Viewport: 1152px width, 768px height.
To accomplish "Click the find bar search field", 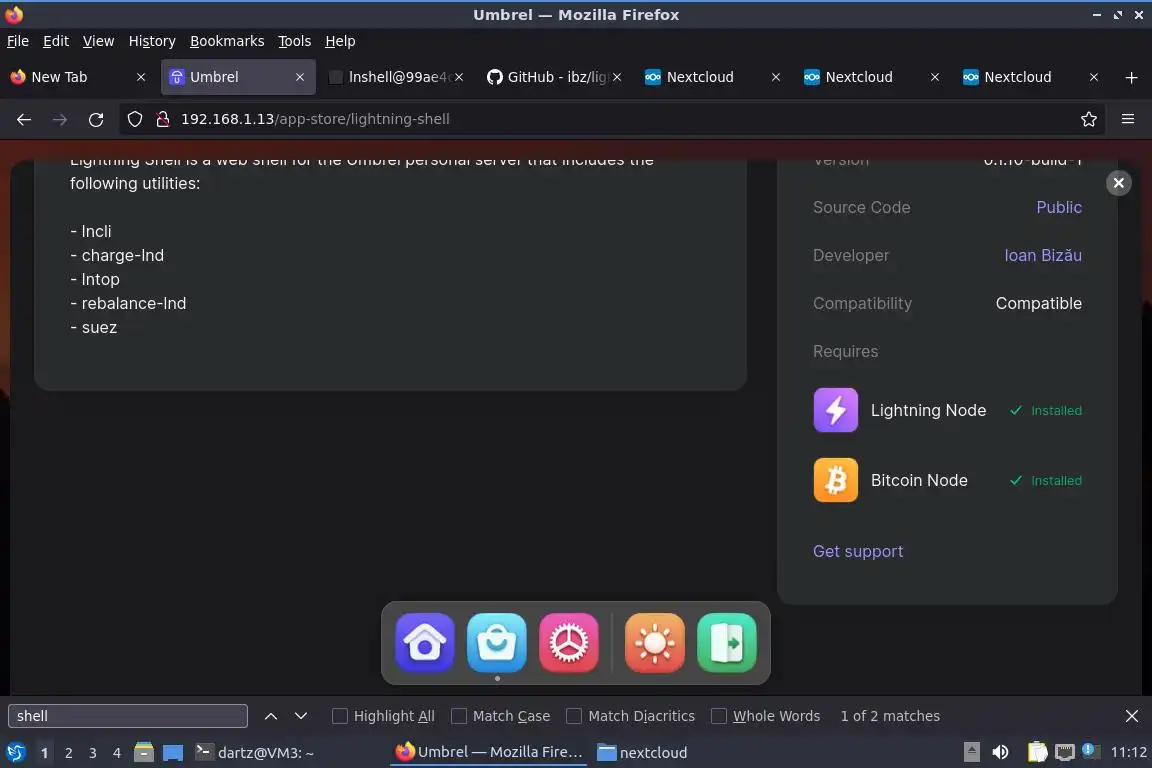I will [x=128, y=716].
